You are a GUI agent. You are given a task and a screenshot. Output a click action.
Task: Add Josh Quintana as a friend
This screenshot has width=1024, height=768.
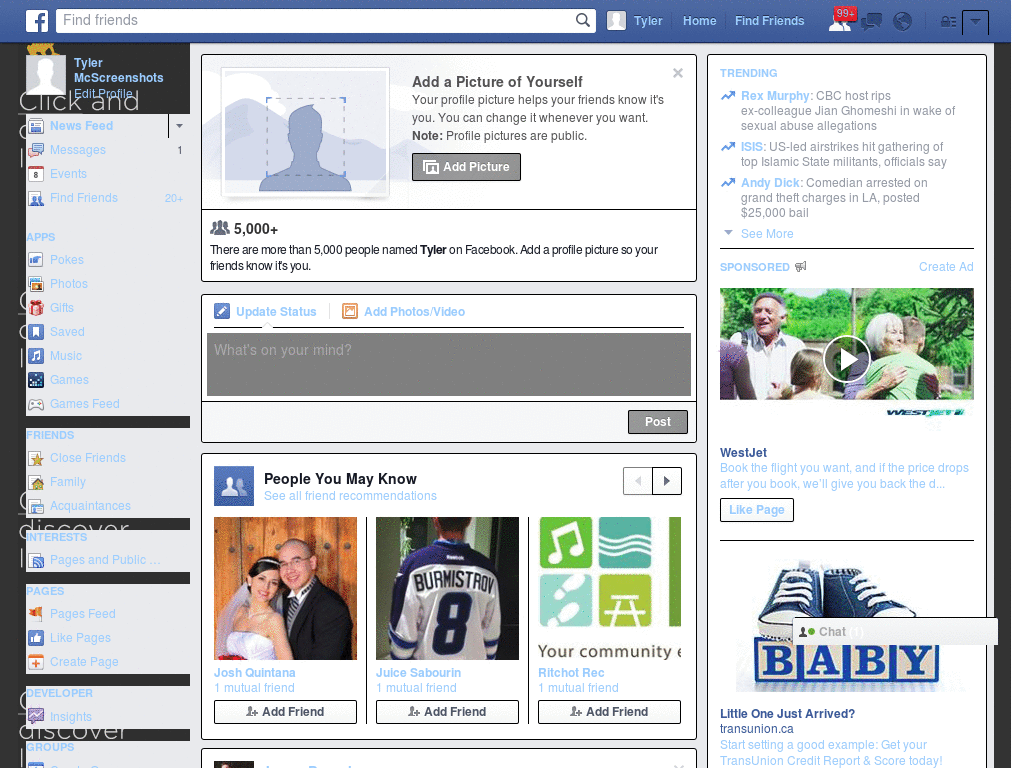(x=285, y=712)
